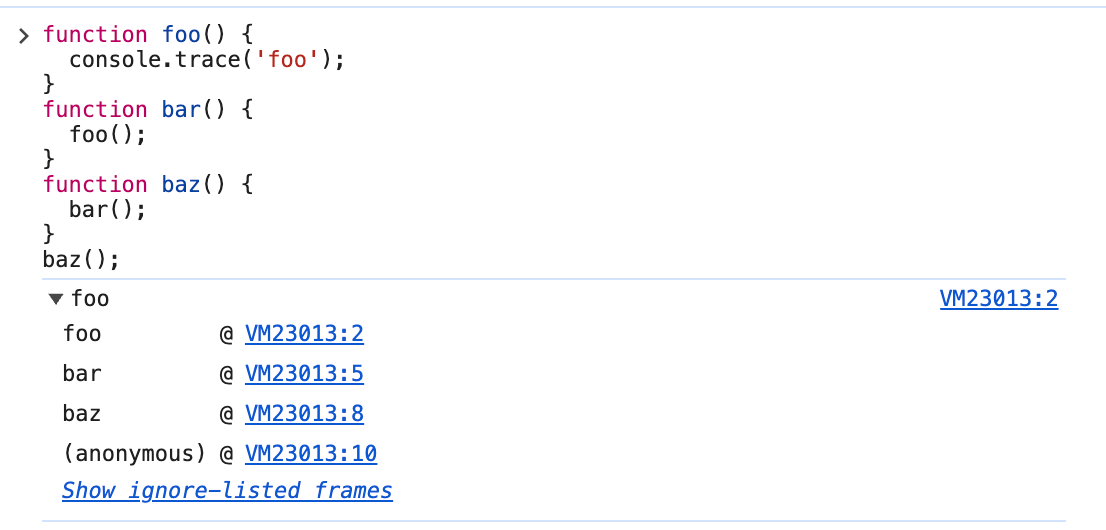Click the console input prompt chevron
Screen dimensions: 1106x530
pos(24,36)
